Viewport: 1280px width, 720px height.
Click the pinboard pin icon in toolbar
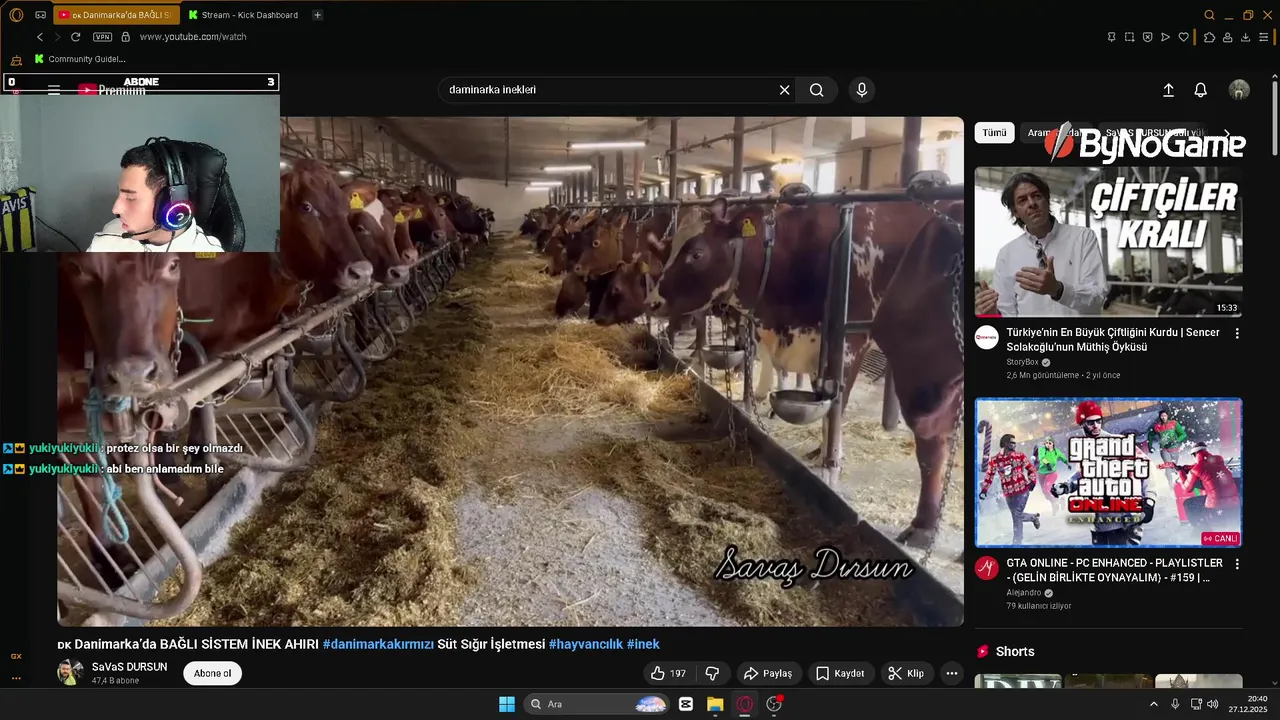pos(1111,37)
